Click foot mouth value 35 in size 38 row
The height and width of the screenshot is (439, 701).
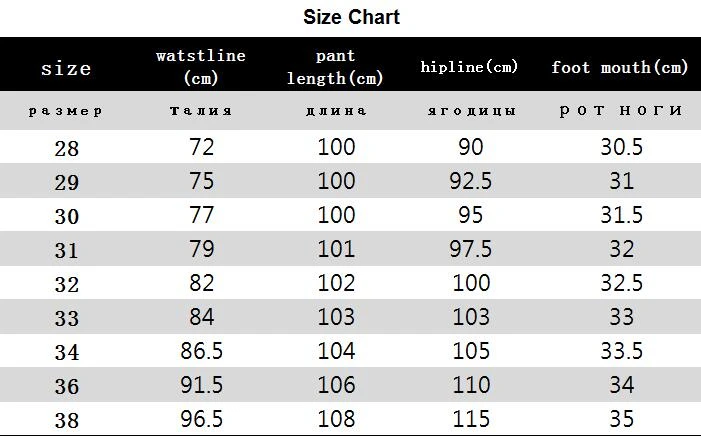(x=621, y=419)
